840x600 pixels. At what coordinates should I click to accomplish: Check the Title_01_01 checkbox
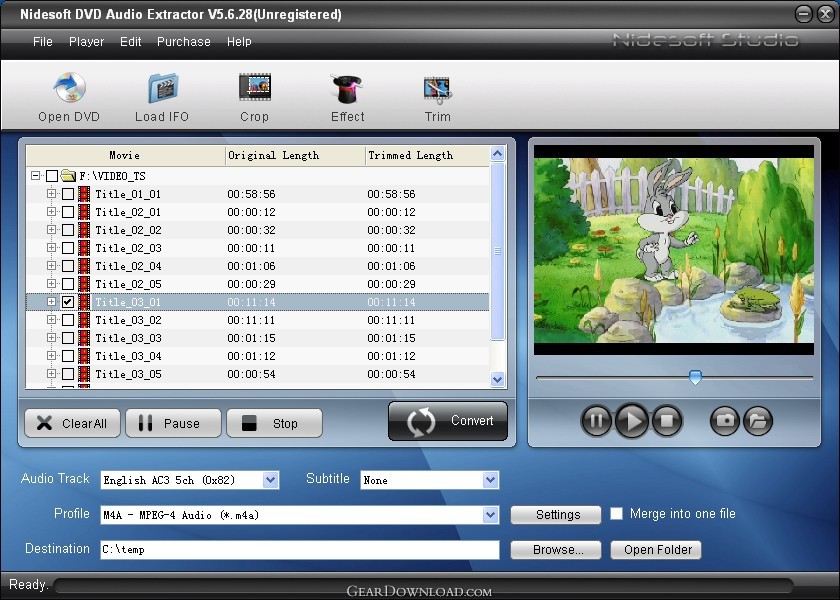[x=68, y=194]
